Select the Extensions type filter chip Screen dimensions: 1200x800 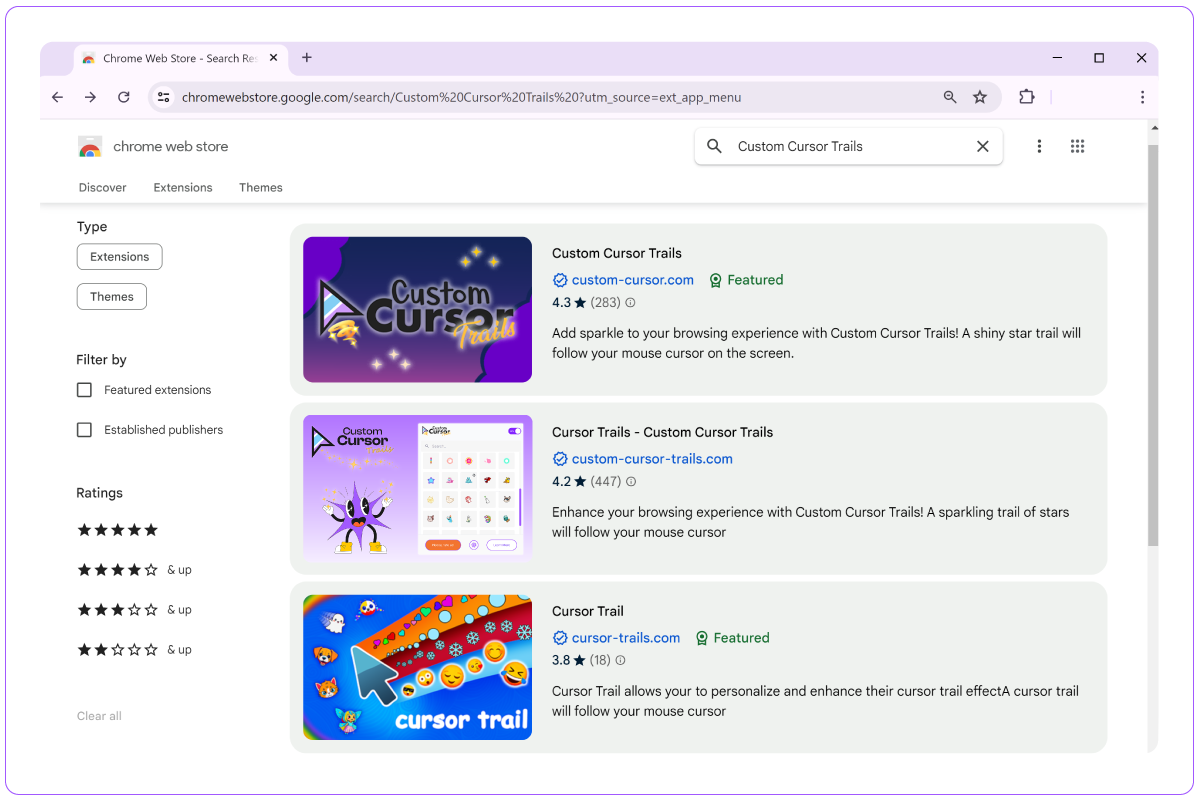[x=120, y=257]
